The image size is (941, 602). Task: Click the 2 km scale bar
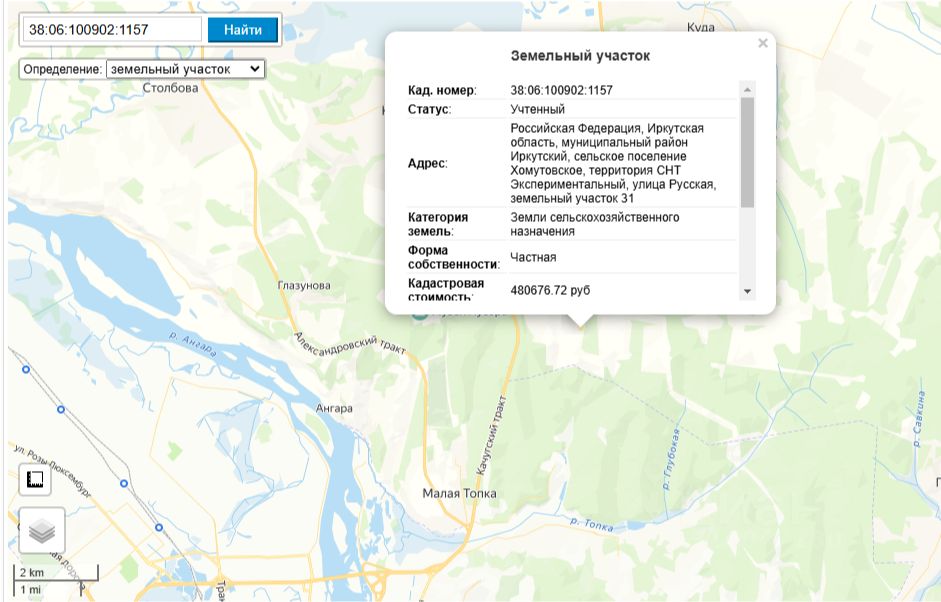55,573
